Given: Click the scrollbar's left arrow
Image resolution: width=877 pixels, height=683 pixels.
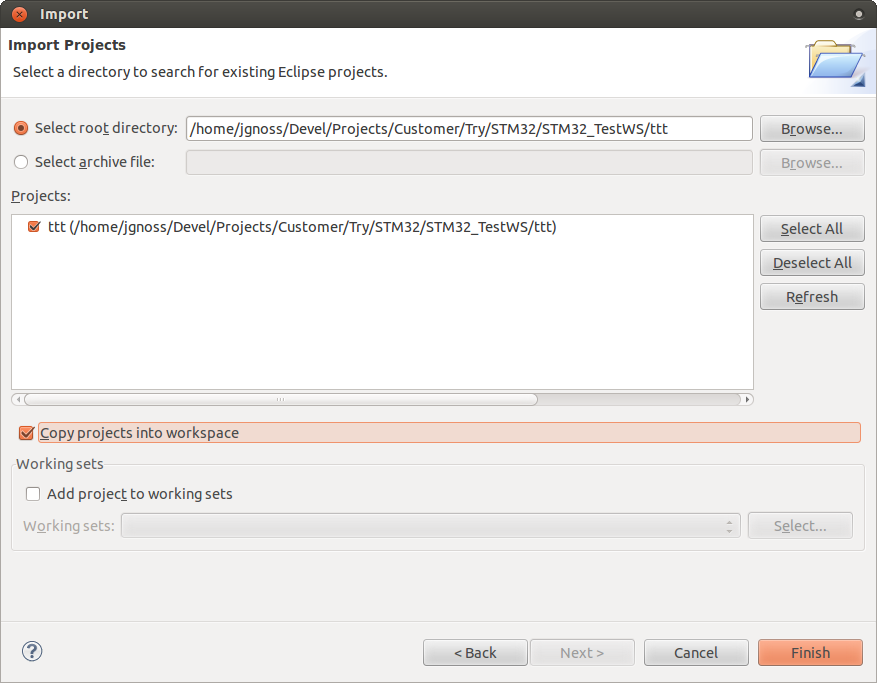Looking at the screenshot, I should [18, 399].
